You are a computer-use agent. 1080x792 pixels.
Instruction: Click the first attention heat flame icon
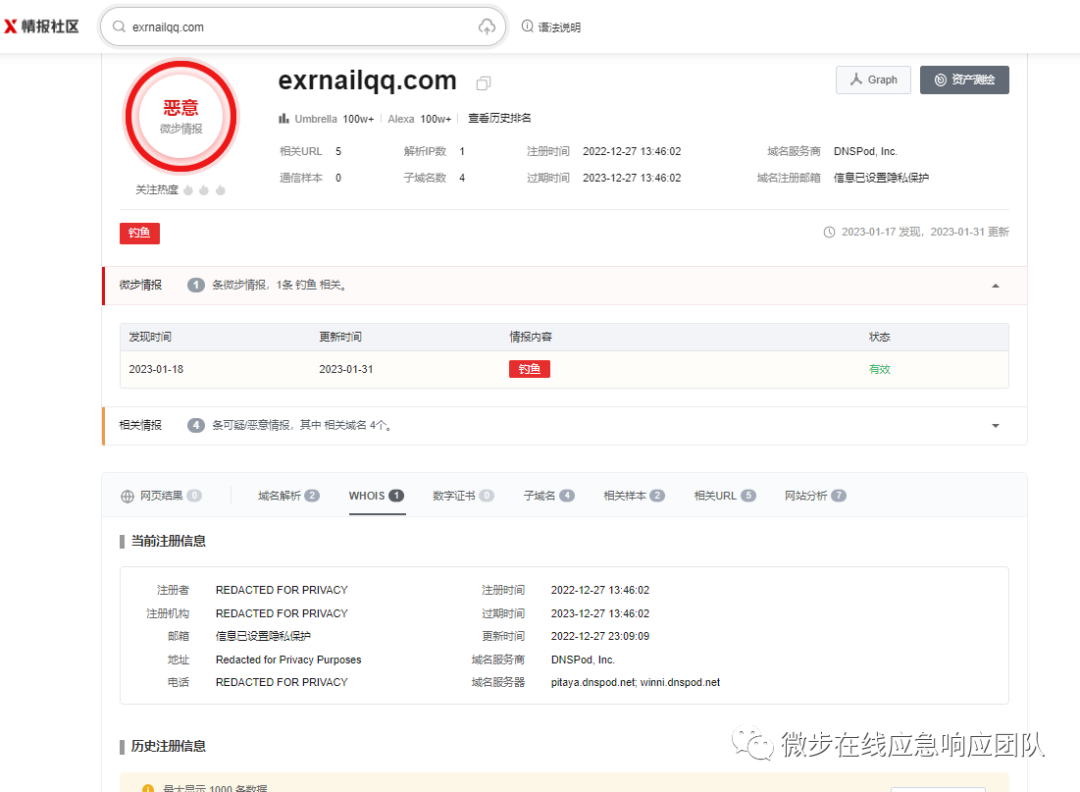pos(188,190)
